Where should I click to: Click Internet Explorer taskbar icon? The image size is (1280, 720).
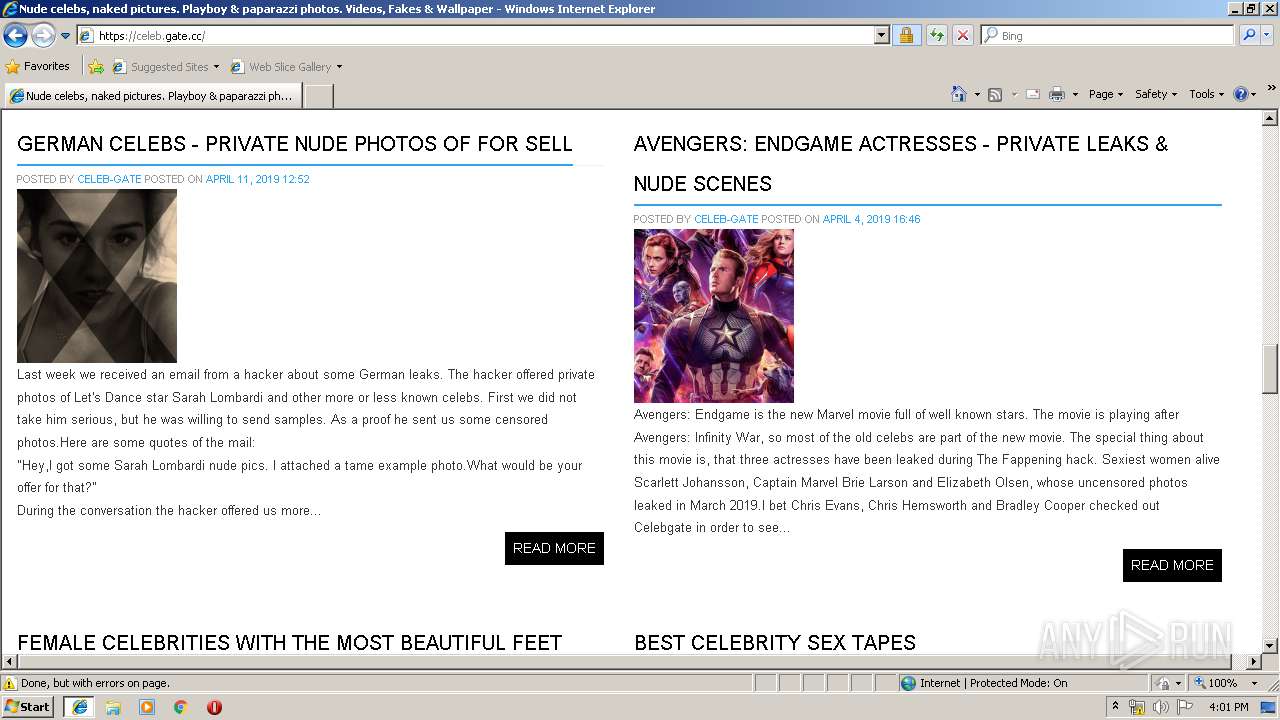(80, 706)
